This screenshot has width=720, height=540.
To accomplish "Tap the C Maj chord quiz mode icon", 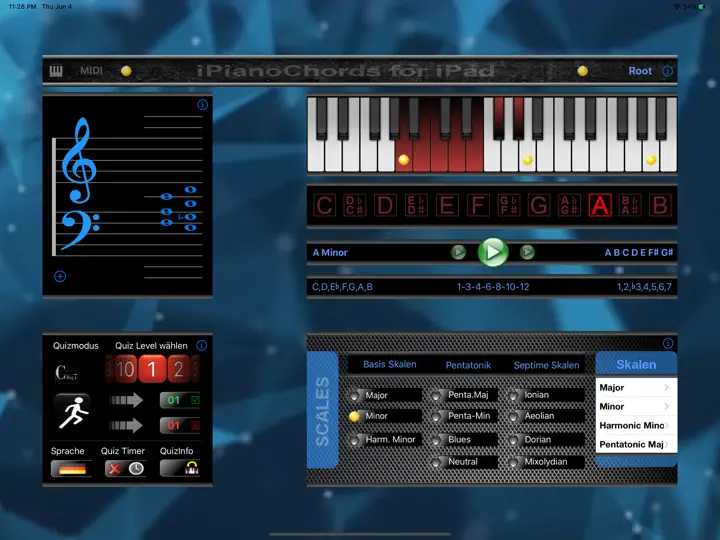I will (x=66, y=372).
